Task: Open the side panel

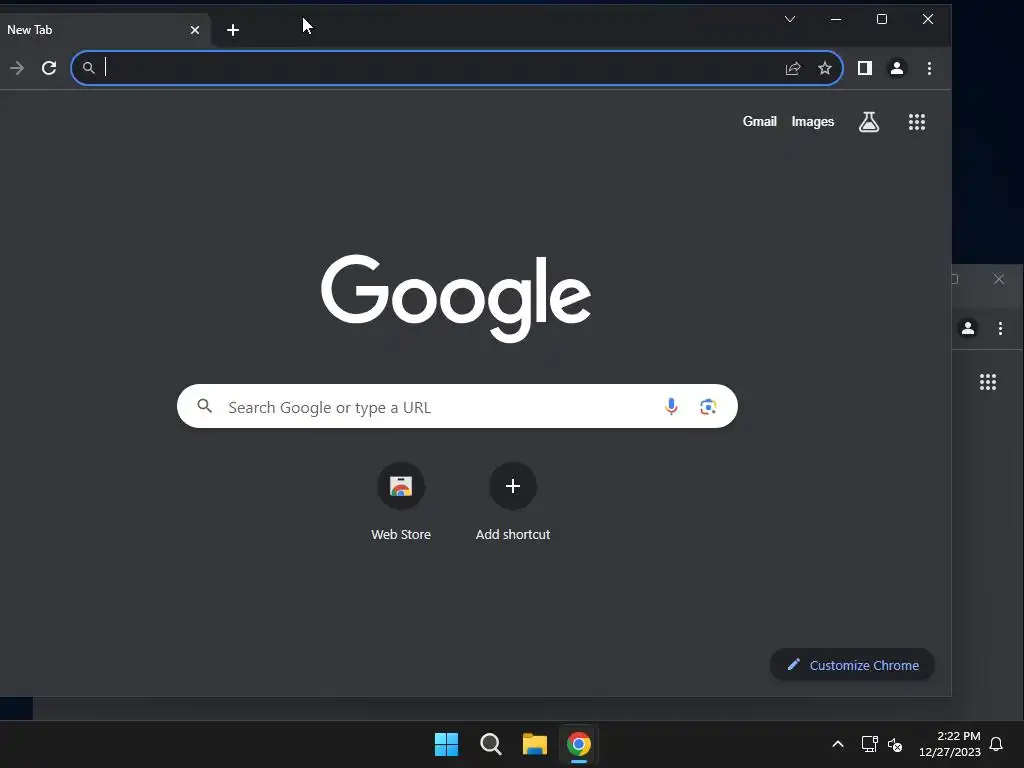Action: 865,68
